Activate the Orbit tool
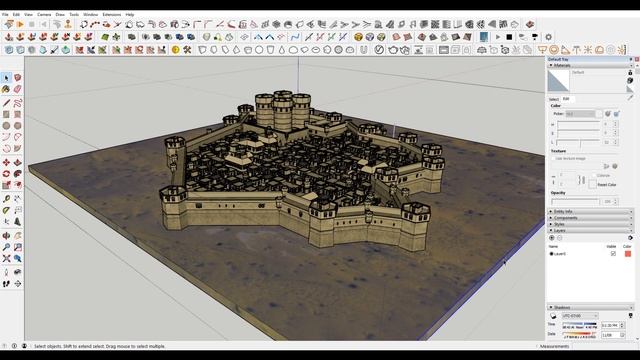This screenshot has height=360, width=640. [x=6, y=236]
